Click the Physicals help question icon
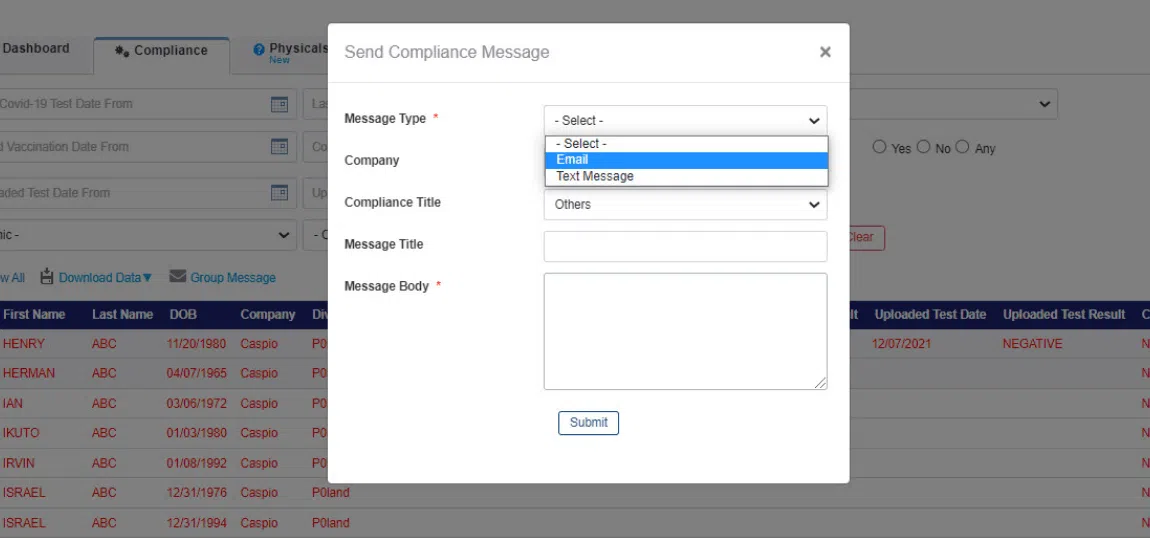This screenshot has width=1150, height=538. point(259,49)
